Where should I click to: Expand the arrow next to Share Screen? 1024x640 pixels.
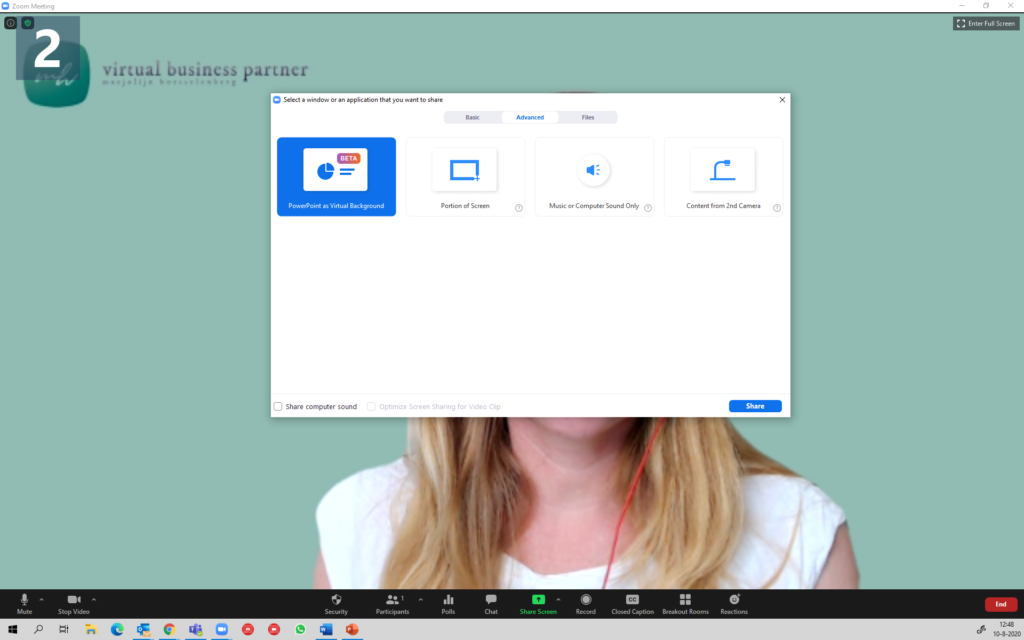tap(558, 599)
